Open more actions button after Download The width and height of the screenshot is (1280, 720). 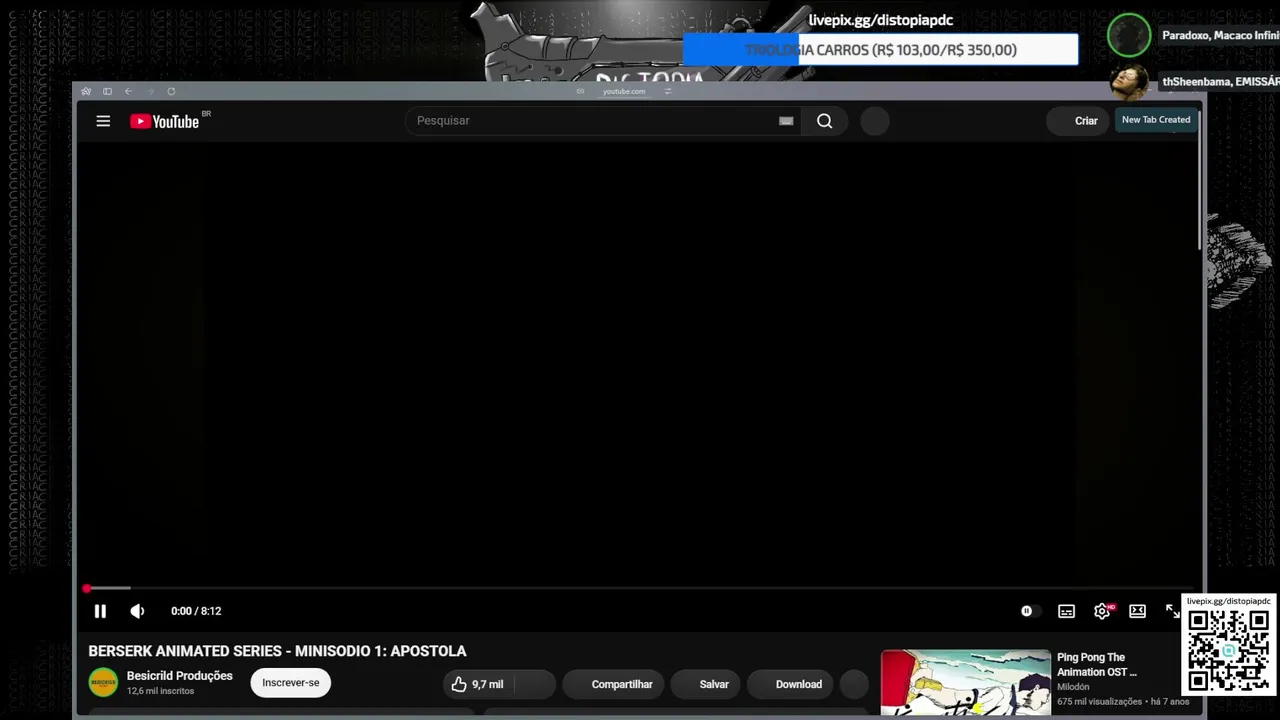(x=854, y=684)
